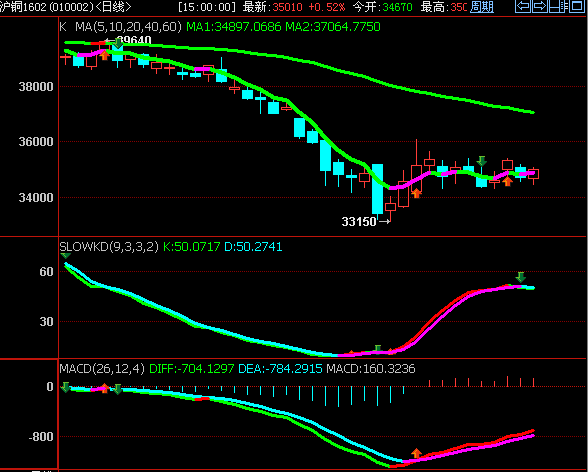Open the 周期 period selector
588x472 pixels.
coord(482,7)
